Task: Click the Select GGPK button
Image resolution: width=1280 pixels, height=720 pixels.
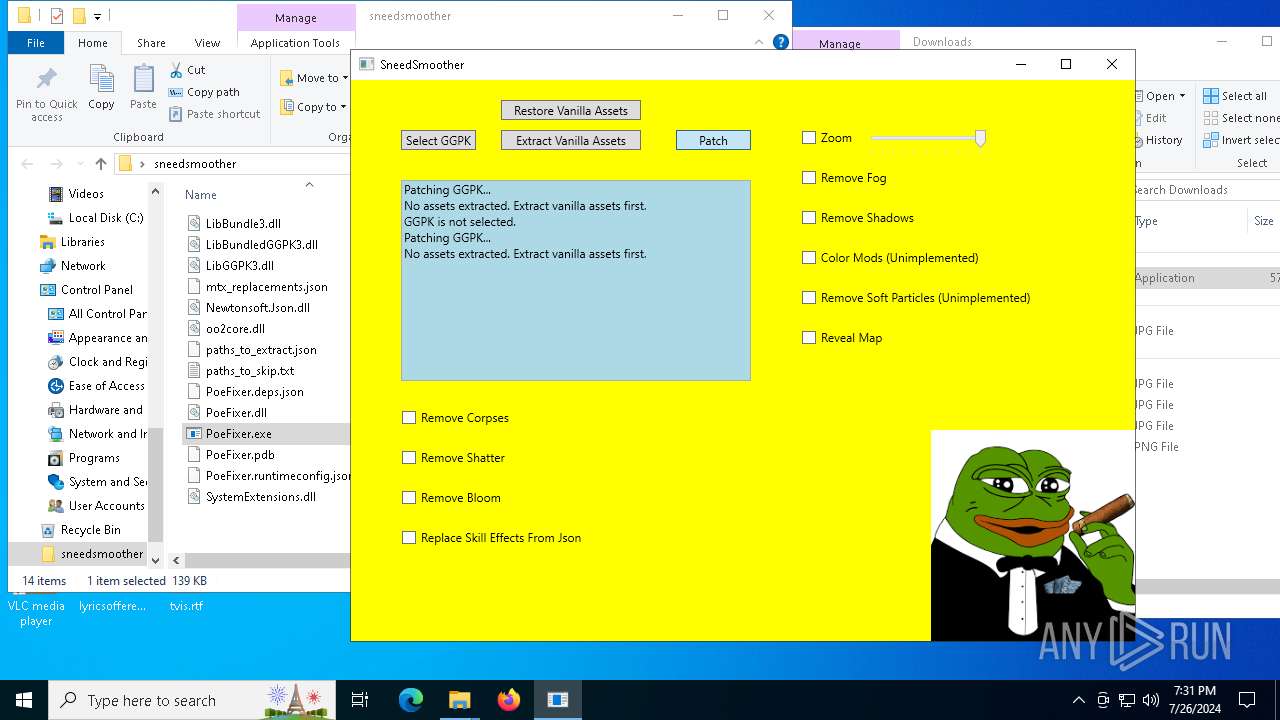Action: tap(438, 141)
